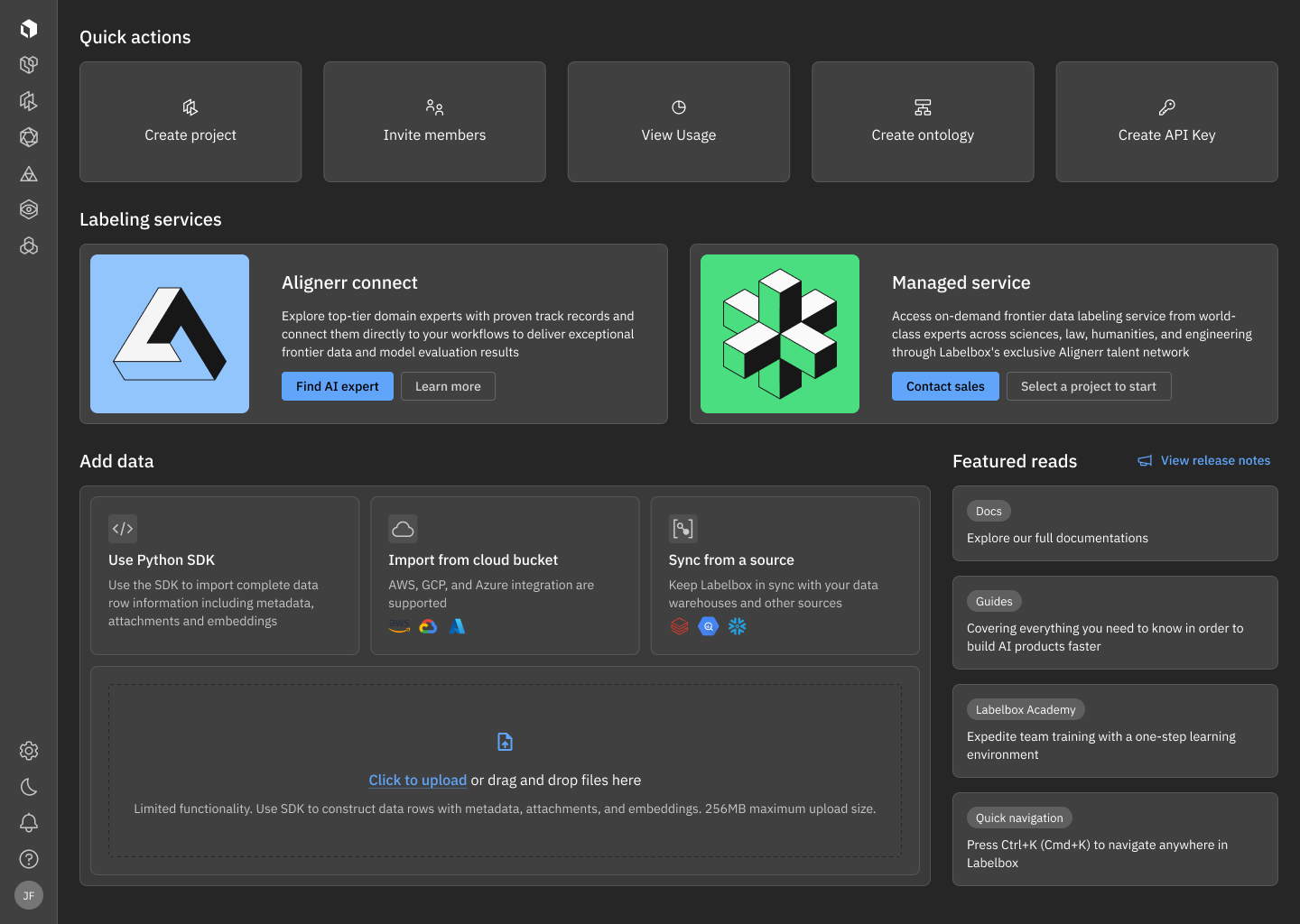Click the Create project card
1300x924 pixels.
(190, 122)
